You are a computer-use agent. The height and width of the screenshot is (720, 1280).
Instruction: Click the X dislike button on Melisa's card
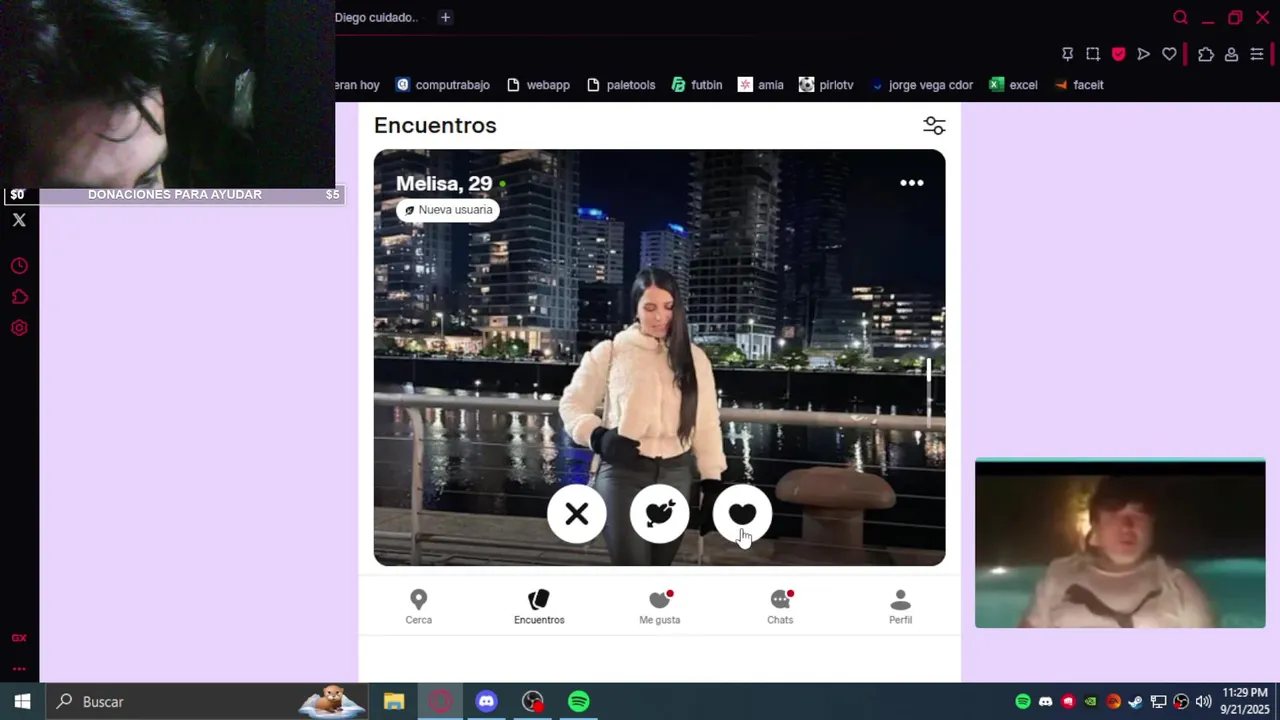click(x=577, y=514)
